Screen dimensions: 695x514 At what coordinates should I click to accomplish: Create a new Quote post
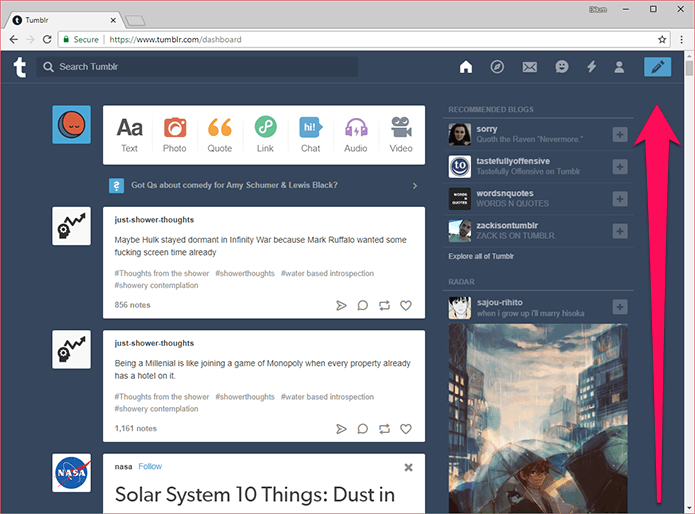coord(220,135)
